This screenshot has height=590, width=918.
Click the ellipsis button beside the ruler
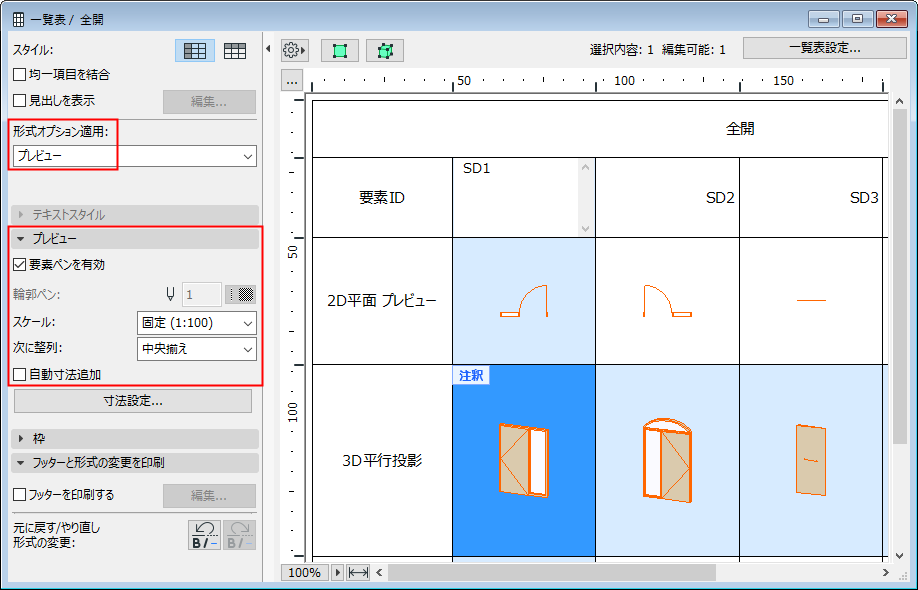292,81
